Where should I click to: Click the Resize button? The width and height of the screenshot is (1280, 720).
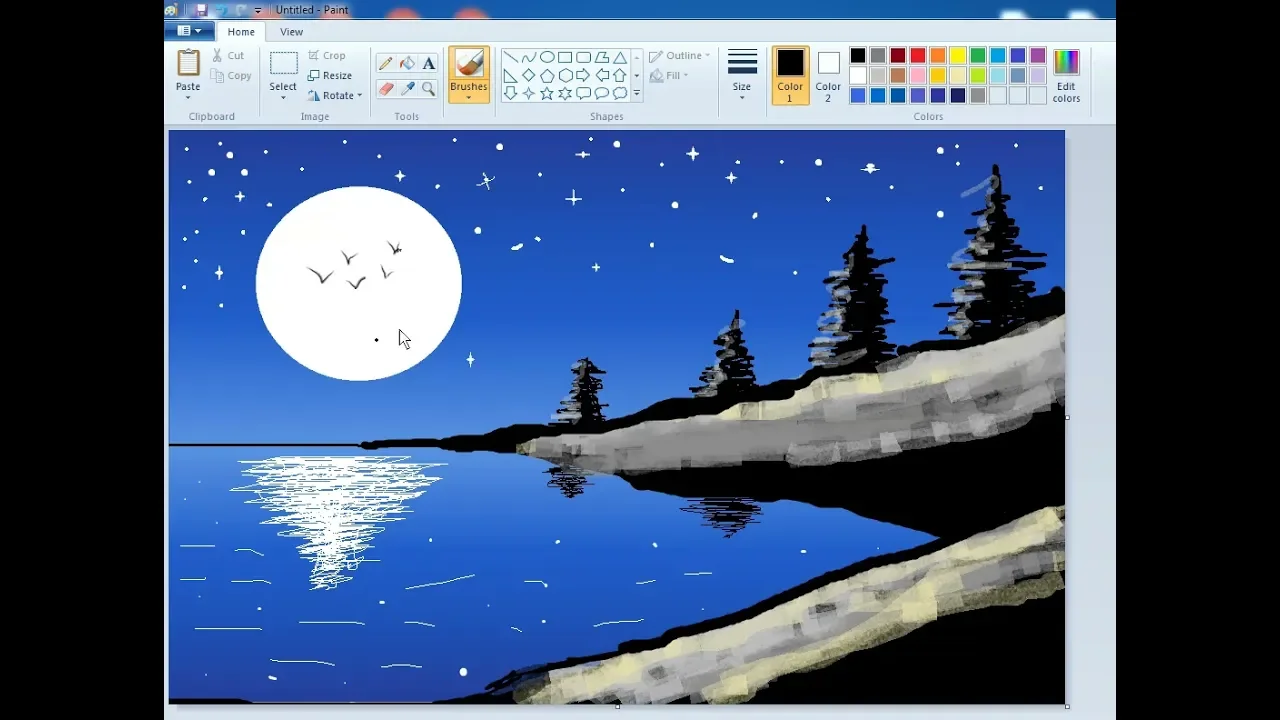point(330,76)
